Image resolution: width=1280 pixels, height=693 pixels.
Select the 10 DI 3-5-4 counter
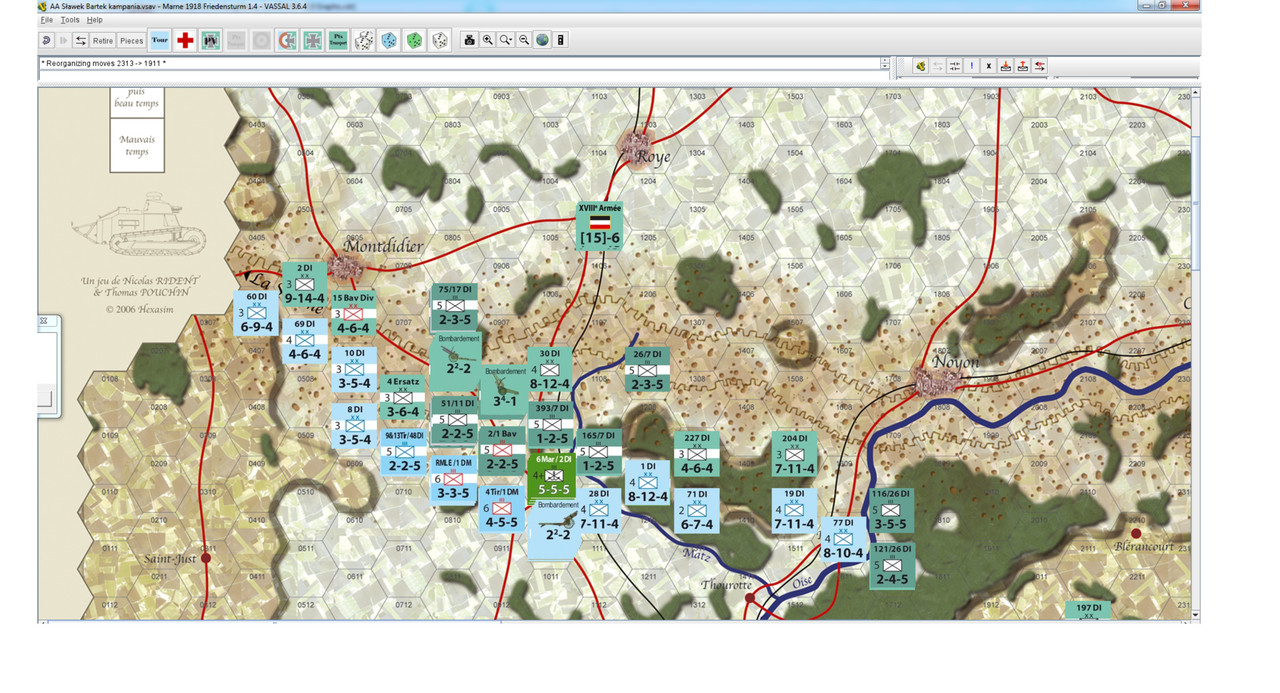click(354, 369)
